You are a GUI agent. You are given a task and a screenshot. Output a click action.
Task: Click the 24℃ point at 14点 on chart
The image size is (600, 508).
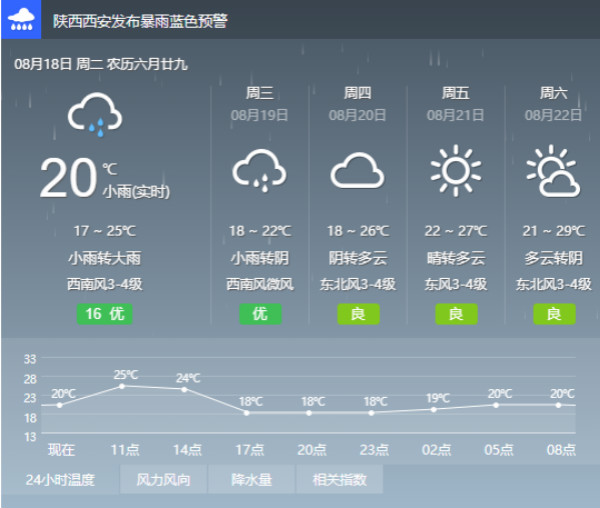pos(185,390)
